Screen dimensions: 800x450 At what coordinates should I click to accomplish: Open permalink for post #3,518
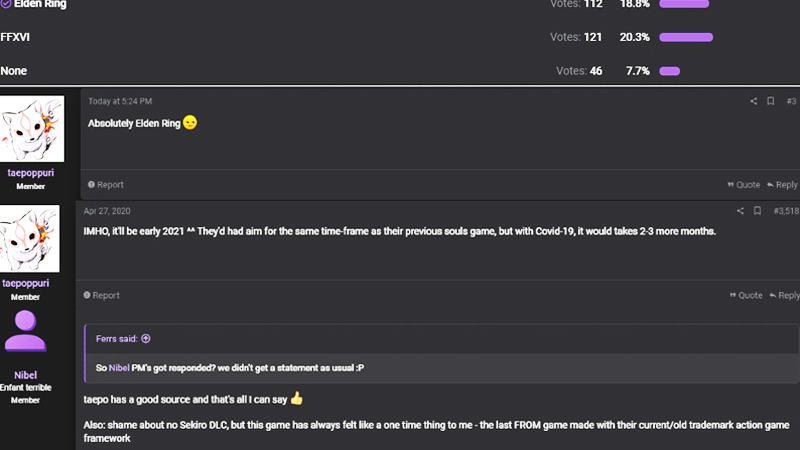tap(783, 211)
